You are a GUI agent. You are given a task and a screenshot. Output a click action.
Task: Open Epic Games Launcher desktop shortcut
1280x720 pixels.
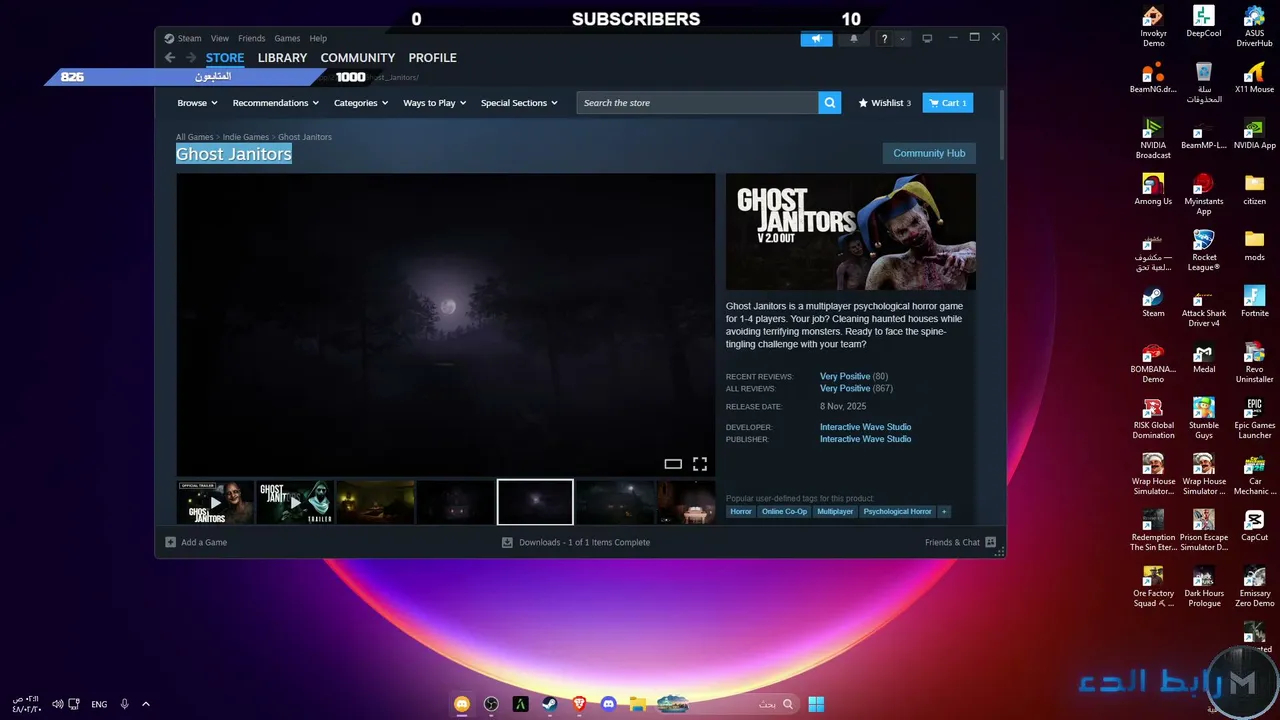pyautogui.click(x=1255, y=419)
